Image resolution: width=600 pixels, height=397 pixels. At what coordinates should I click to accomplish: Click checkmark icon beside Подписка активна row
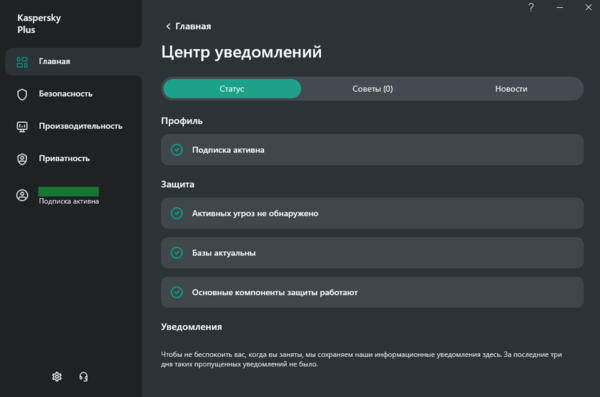pyautogui.click(x=177, y=150)
